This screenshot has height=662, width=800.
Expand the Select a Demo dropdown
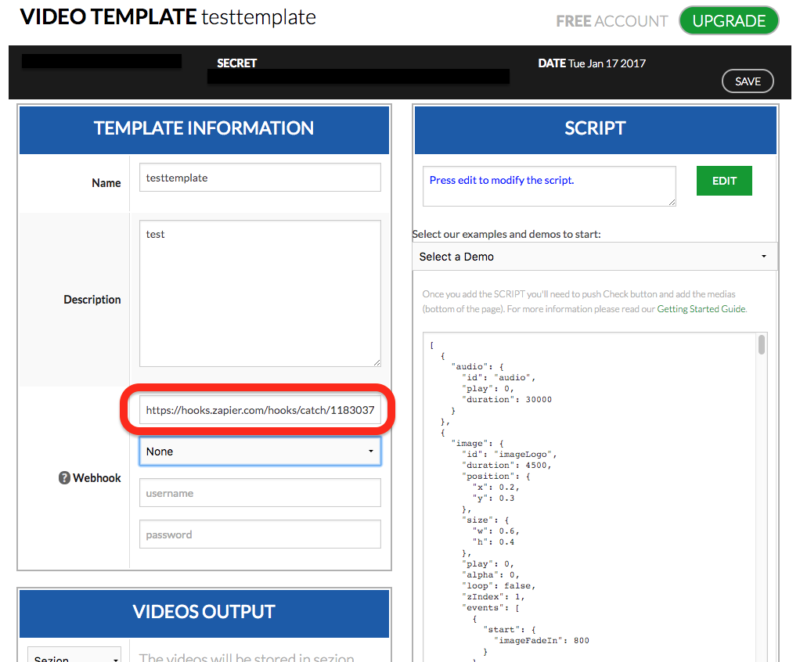[594, 257]
